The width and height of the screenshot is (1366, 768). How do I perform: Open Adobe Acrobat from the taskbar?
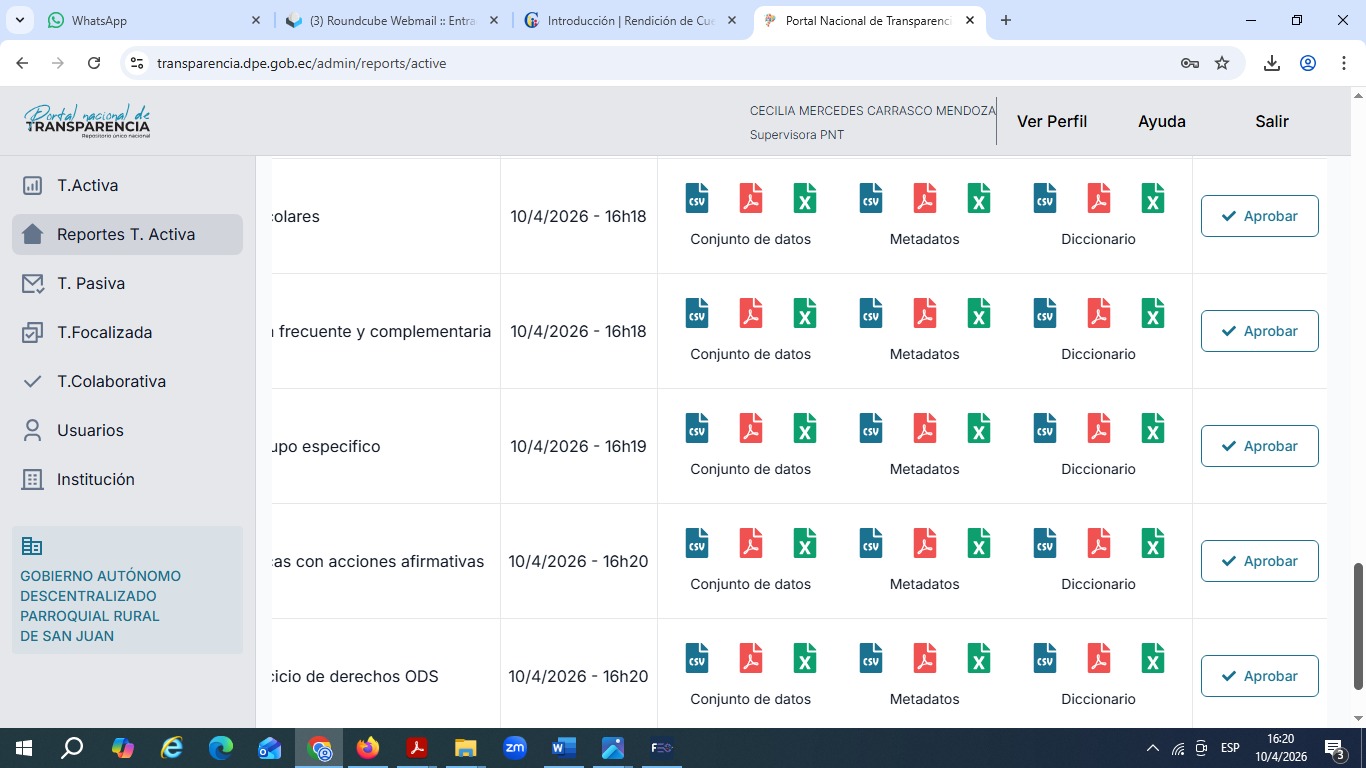pos(417,748)
